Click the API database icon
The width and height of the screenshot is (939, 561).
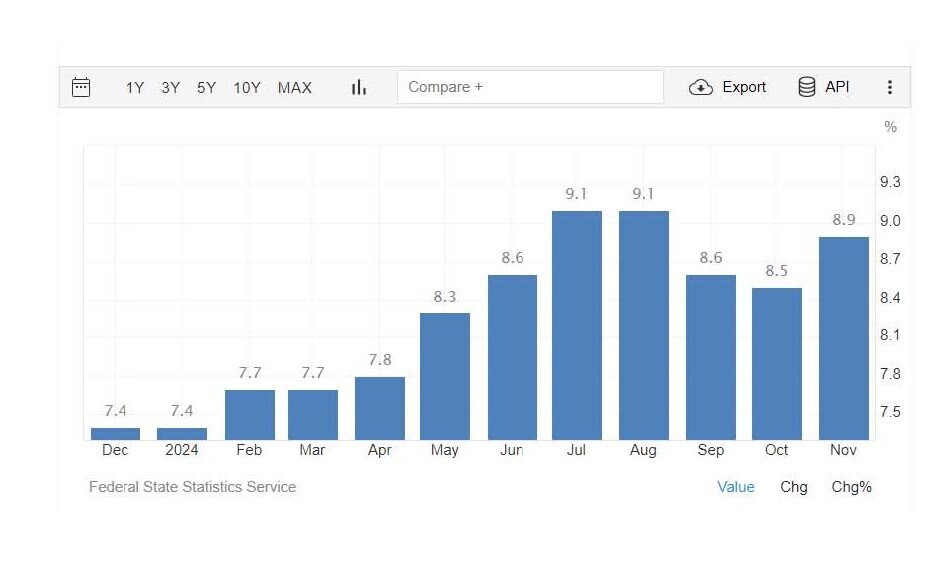(x=806, y=87)
